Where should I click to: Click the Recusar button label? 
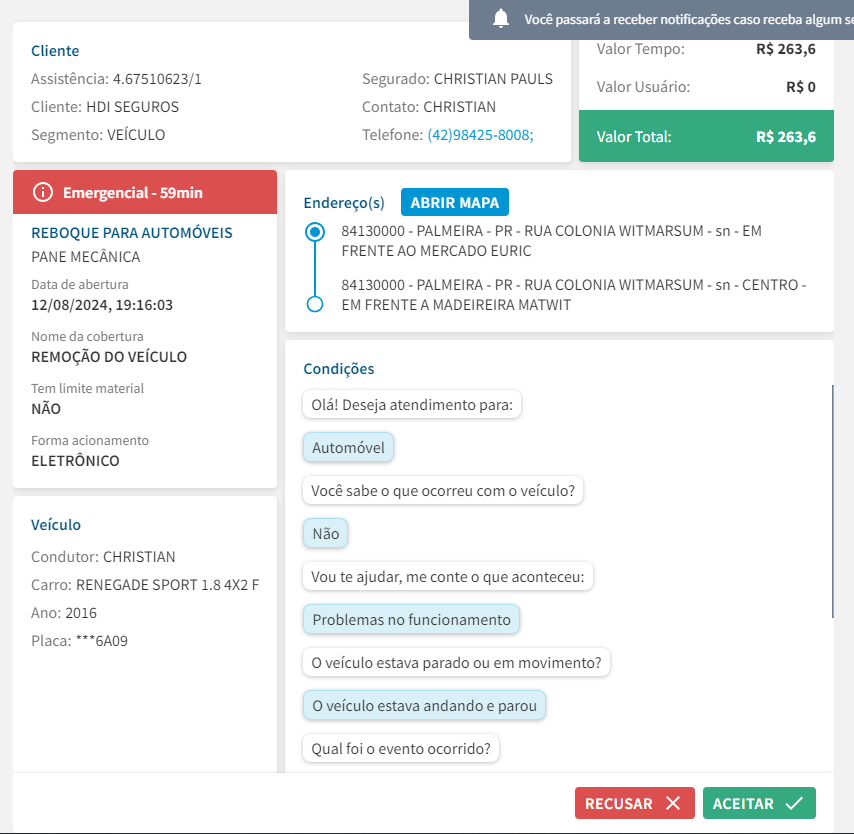[x=618, y=803]
